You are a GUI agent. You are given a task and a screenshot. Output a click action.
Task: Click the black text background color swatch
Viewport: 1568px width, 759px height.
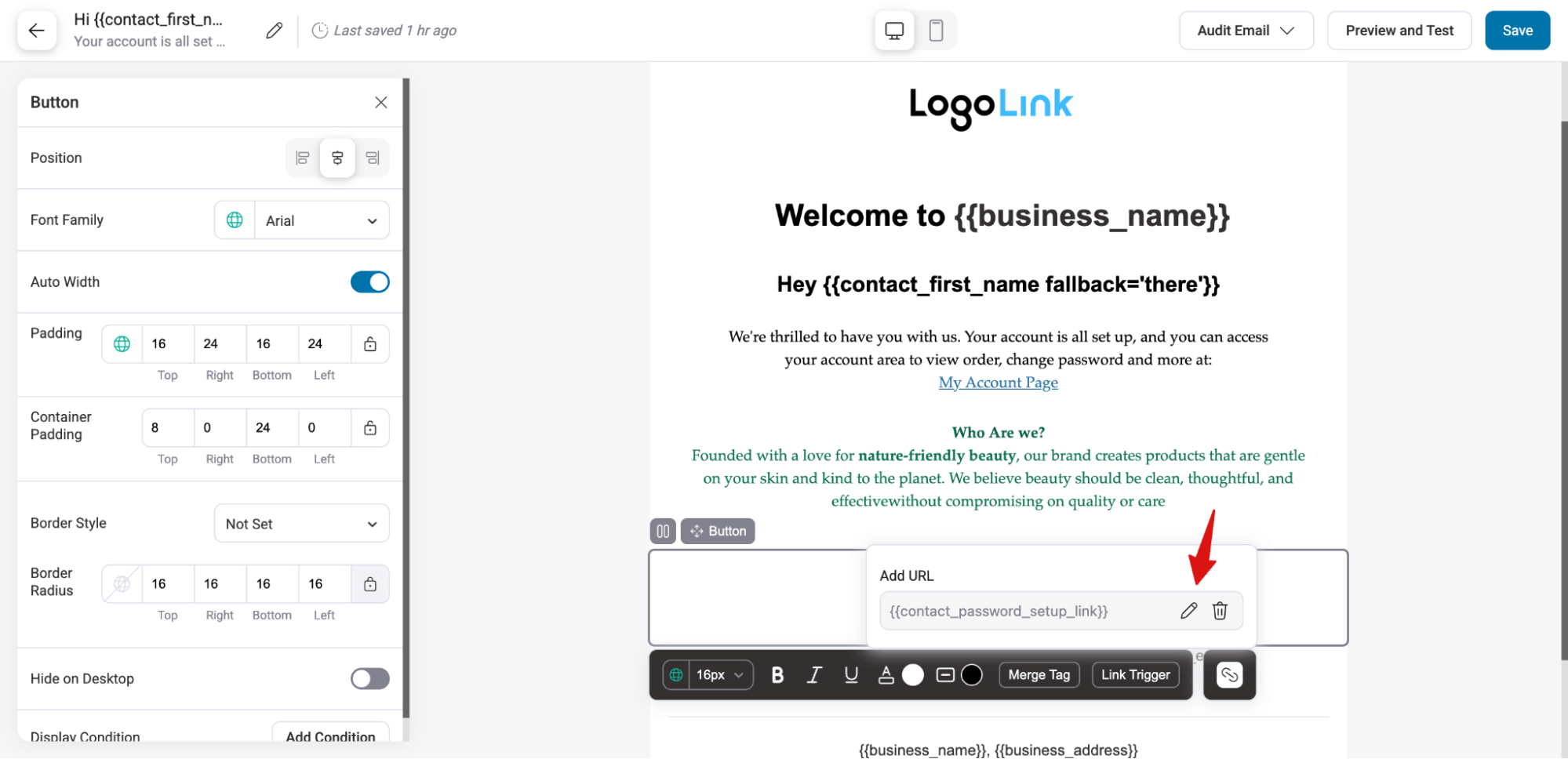click(973, 674)
